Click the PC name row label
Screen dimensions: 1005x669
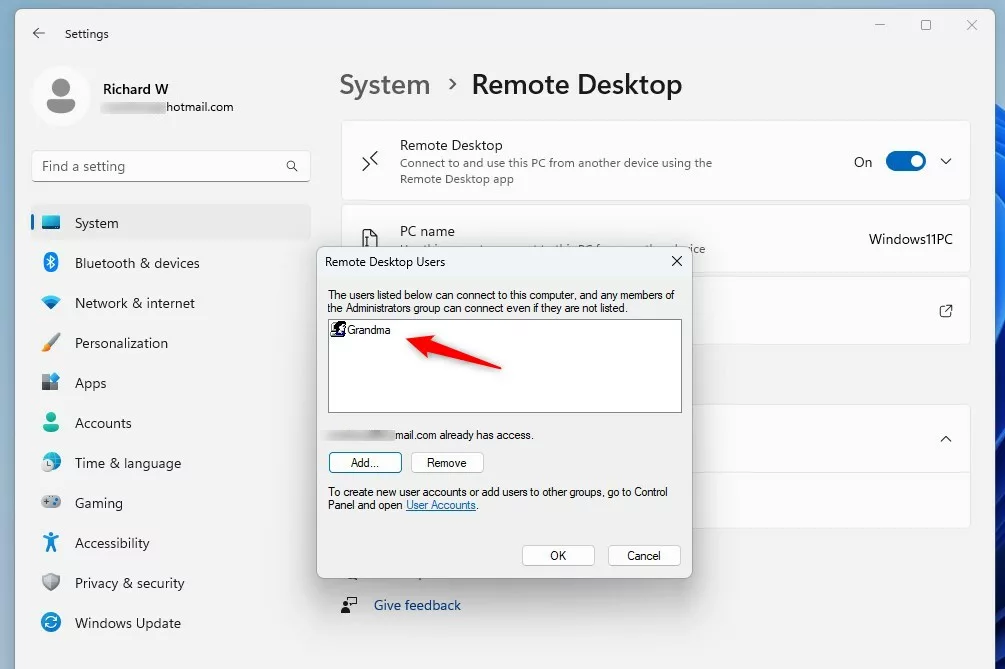(428, 231)
